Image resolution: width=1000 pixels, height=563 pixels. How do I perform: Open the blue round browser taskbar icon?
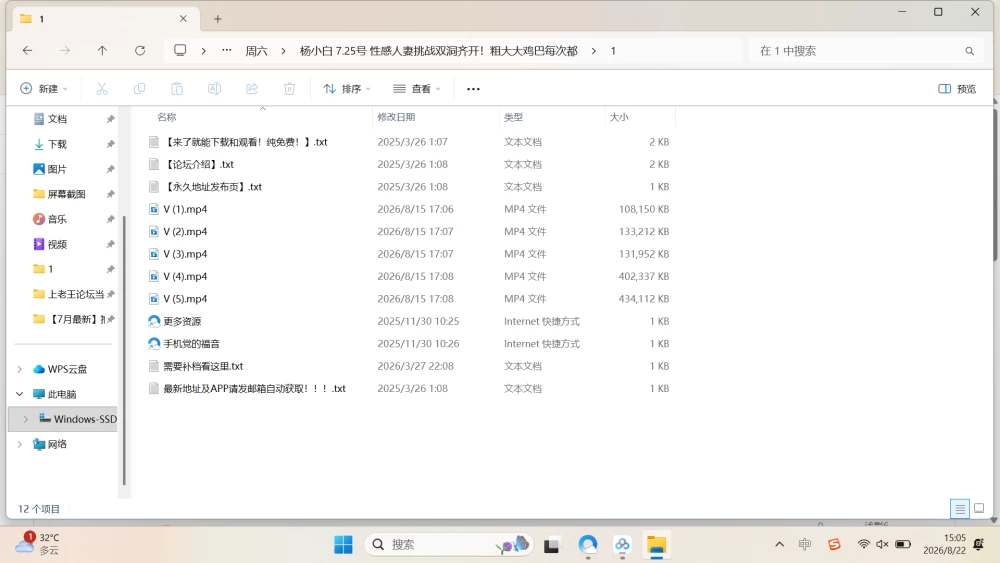[x=588, y=545]
